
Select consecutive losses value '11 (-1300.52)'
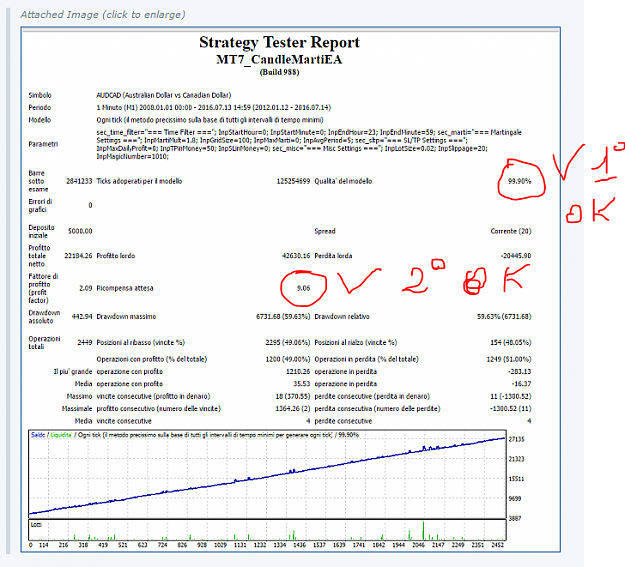(x=512, y=396)
